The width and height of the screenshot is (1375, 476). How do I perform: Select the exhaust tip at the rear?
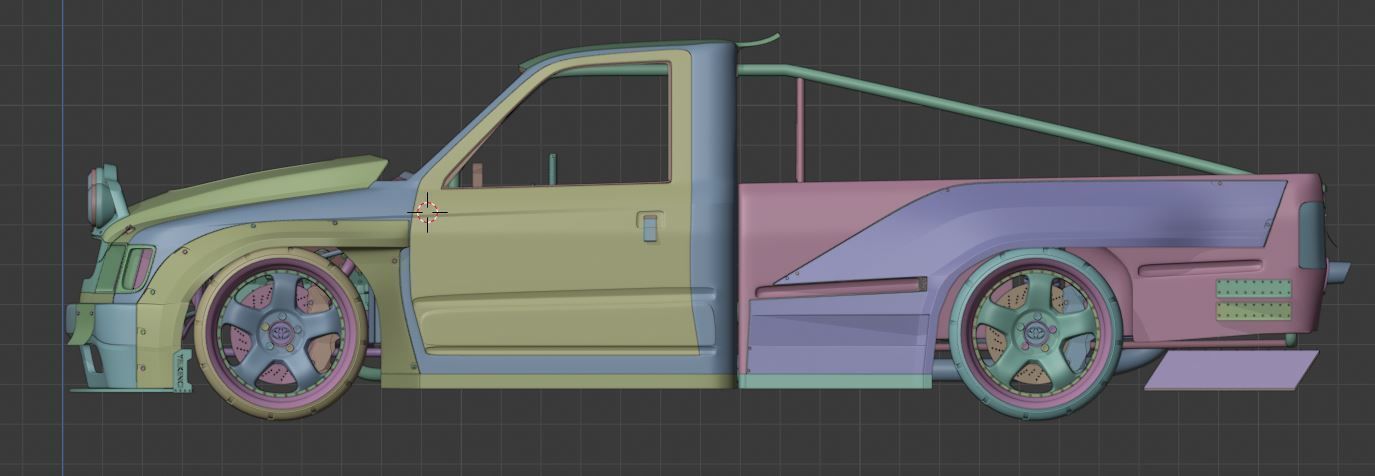(x=1338, y=271)
